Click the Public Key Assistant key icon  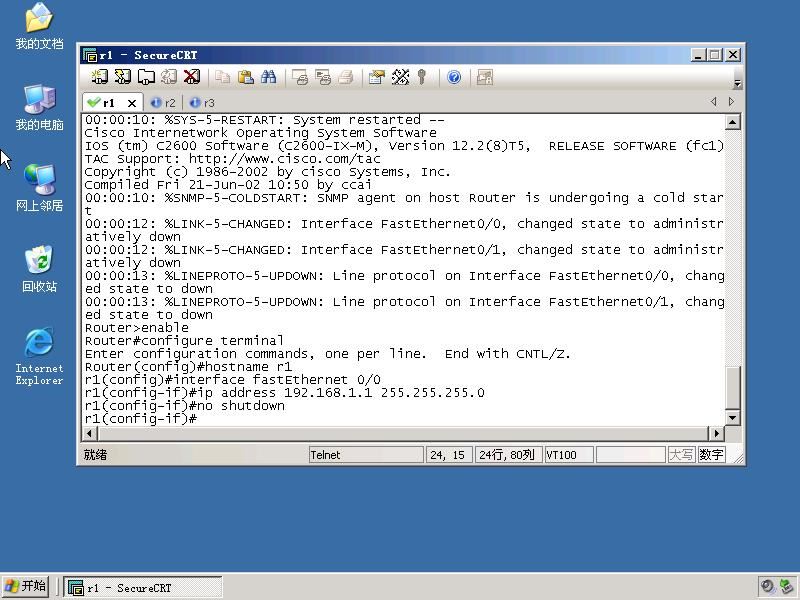click(x=421, y=77)
